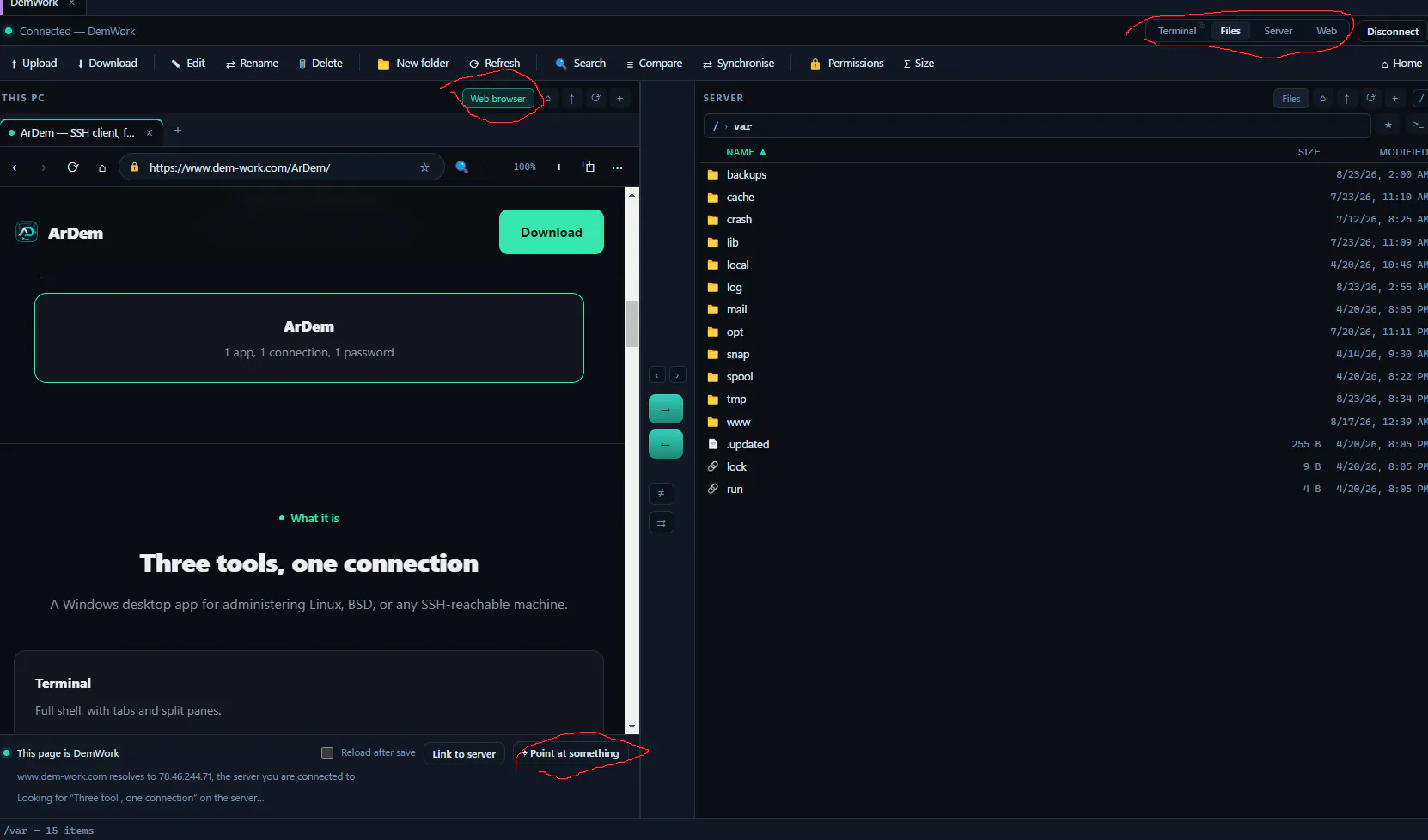The image size is (1428, 840).
Task: Click Refresh in the main toolbar
Action: coord(494,64)
